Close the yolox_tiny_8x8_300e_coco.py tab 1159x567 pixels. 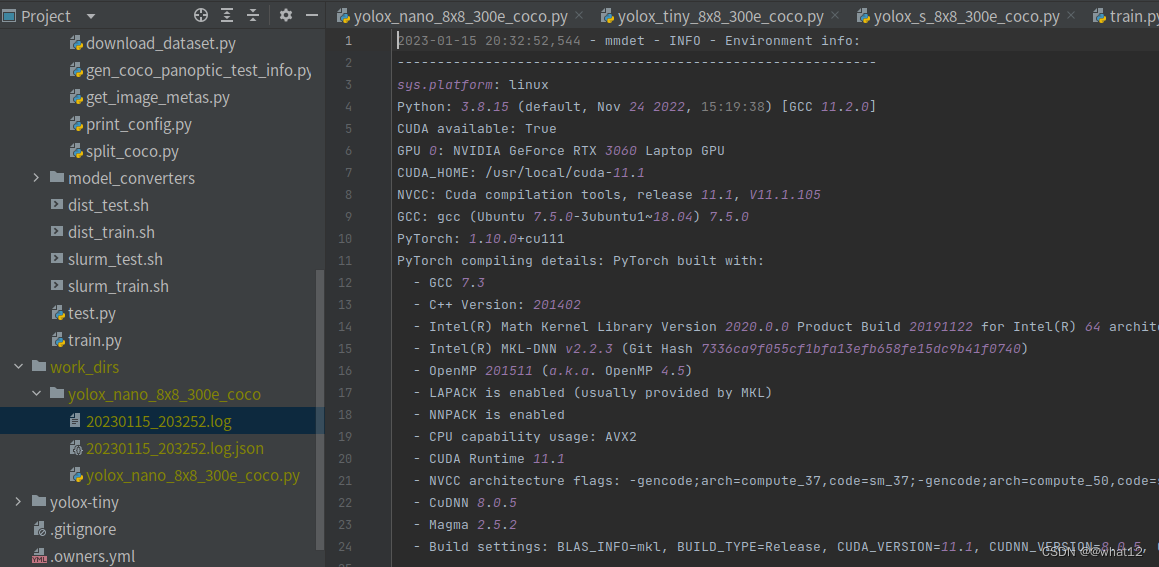835,16
